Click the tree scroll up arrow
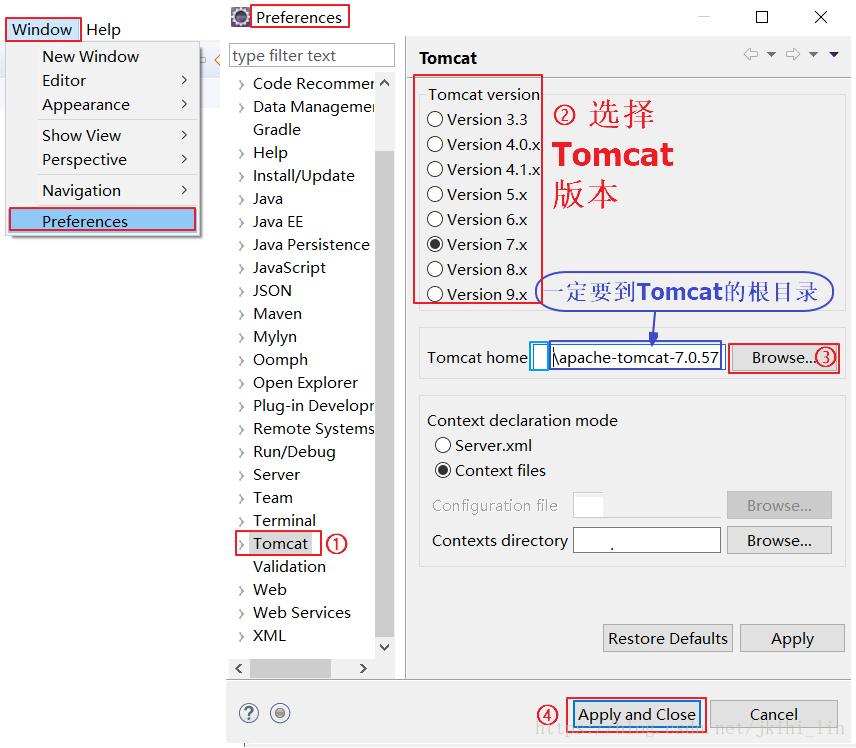 pyautogui.click(x=384, y=83)
